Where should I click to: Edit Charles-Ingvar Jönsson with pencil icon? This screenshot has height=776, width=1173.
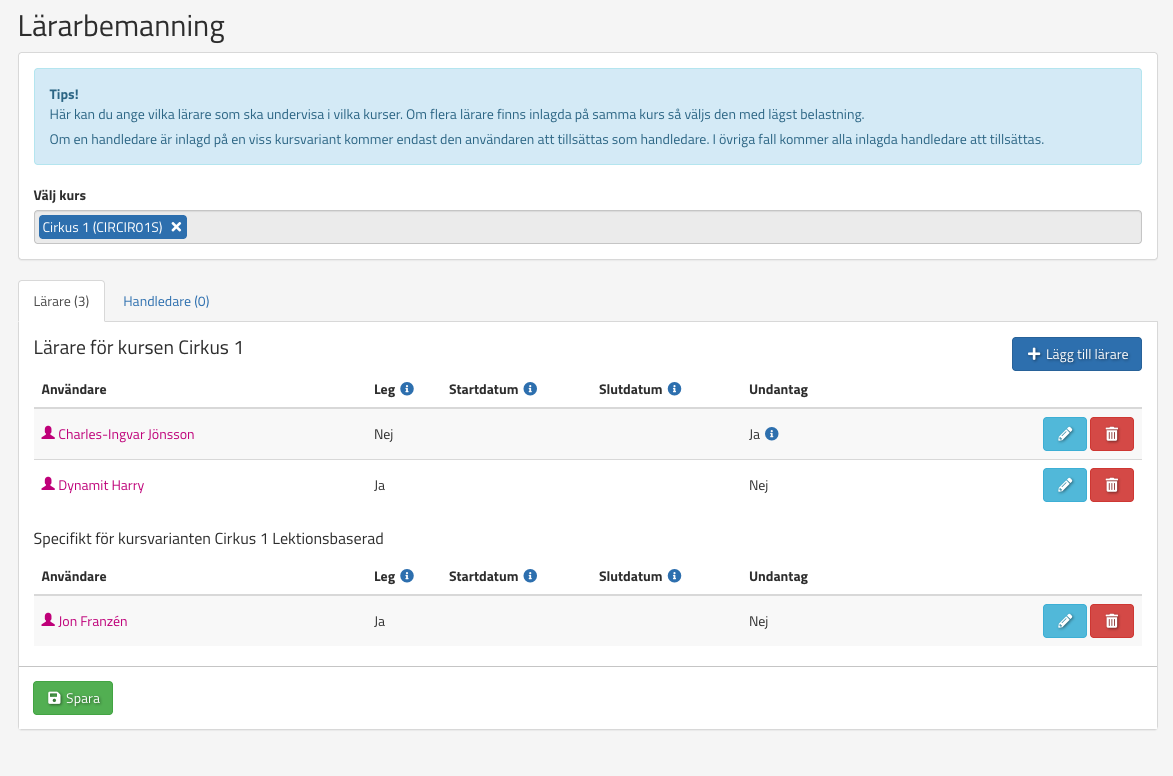[x=1064, y=434]
